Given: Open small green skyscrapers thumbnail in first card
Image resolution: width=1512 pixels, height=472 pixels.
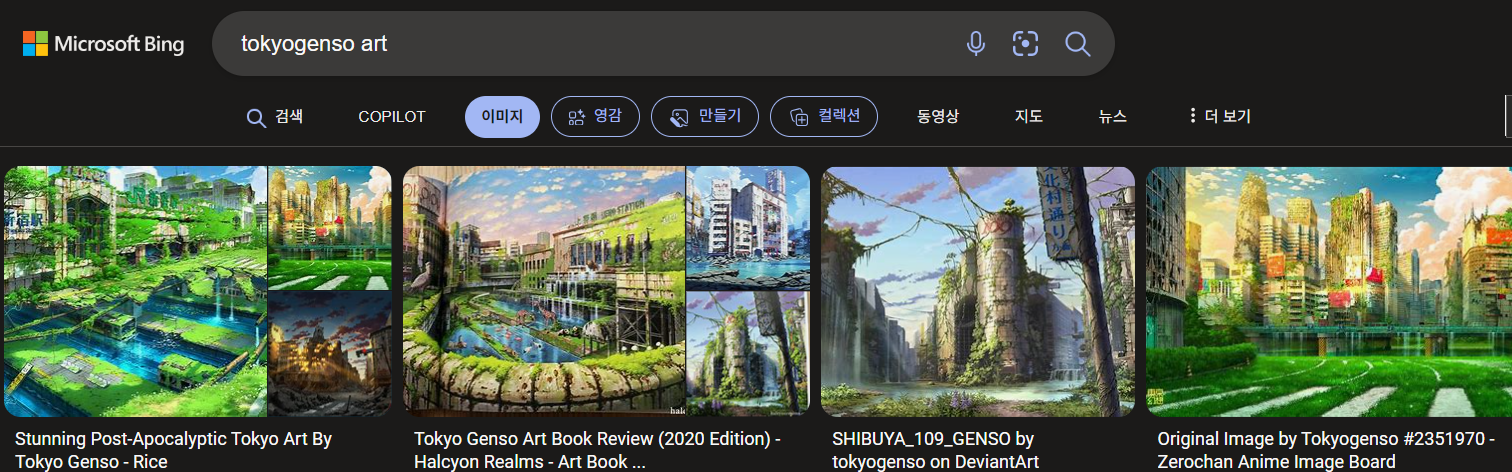Looking at the screenshot, I should 330,228.
